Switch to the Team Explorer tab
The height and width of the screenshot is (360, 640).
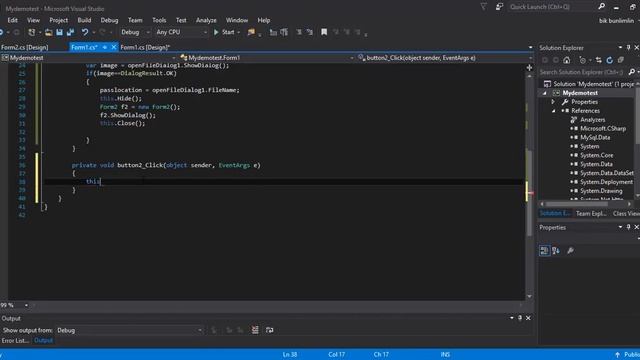click(x=591, y=213)
